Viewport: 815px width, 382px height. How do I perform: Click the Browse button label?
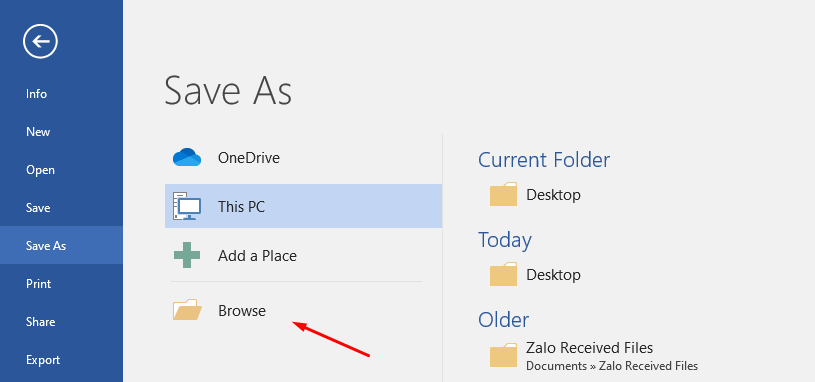(242, 311)
